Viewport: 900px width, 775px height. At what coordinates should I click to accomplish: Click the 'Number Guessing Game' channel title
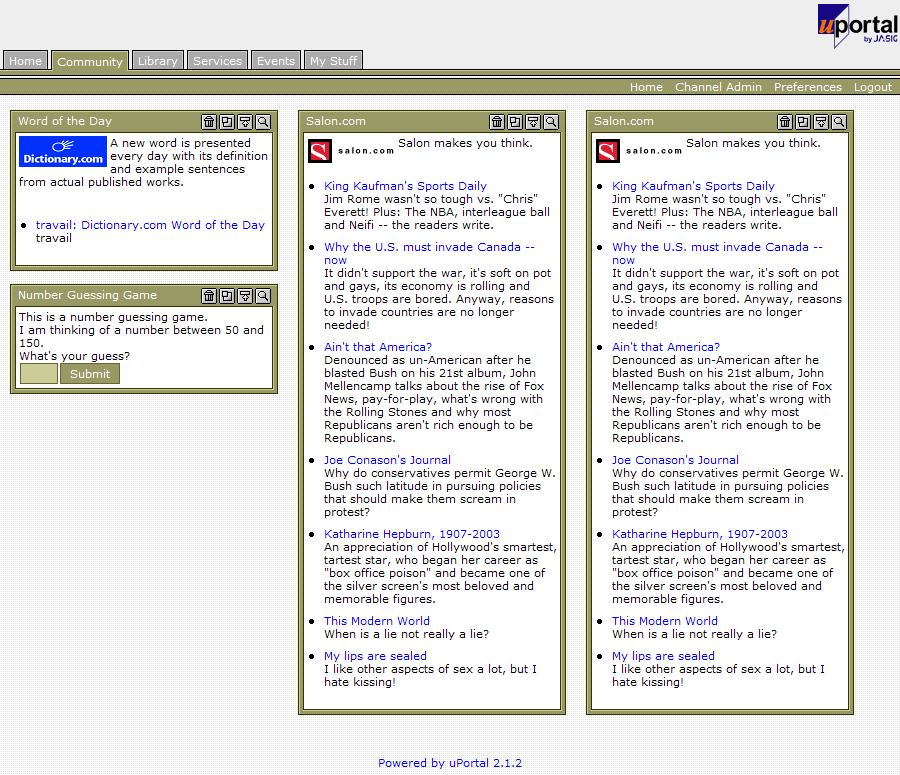[87, 295]
